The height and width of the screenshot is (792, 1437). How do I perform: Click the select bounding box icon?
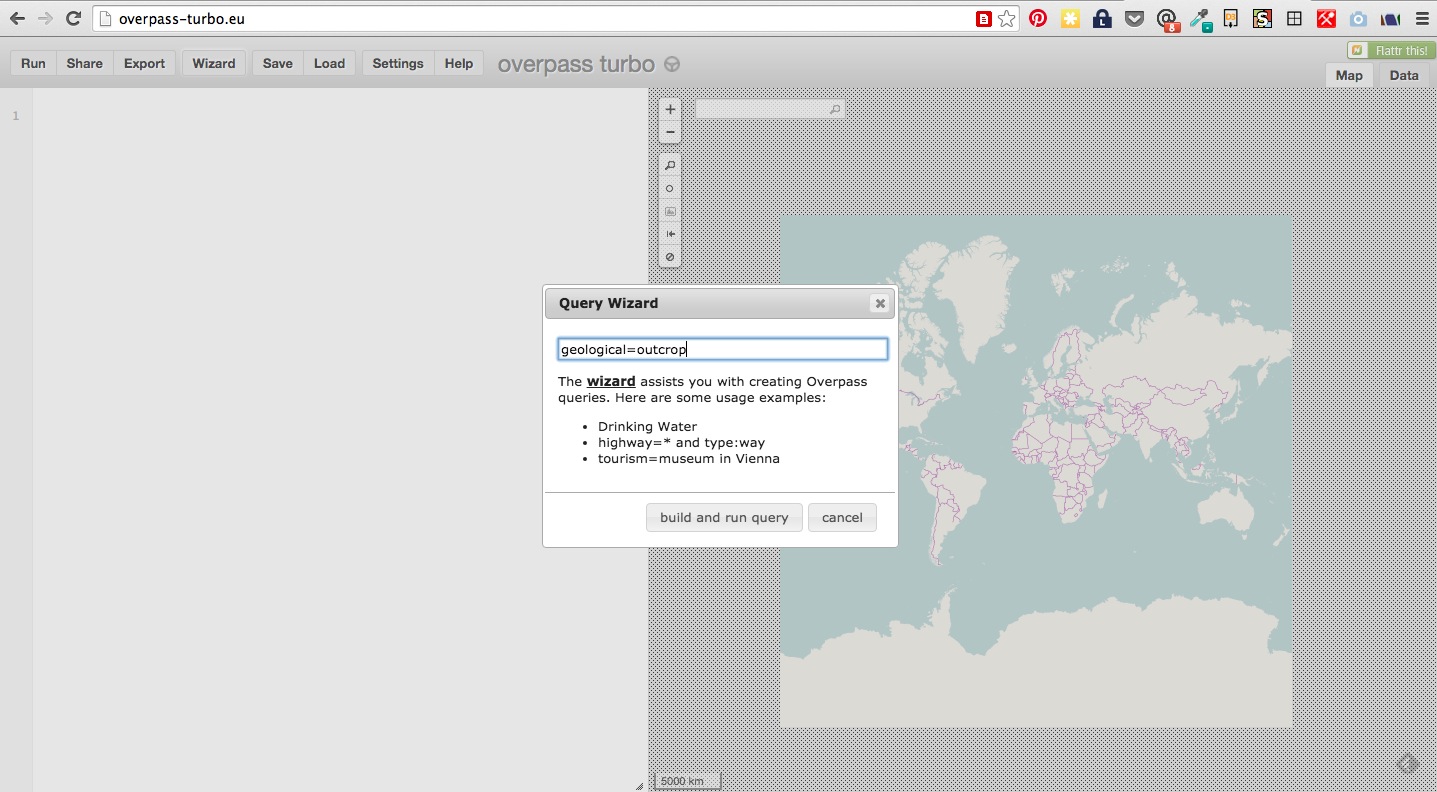(x=670, y=212)
